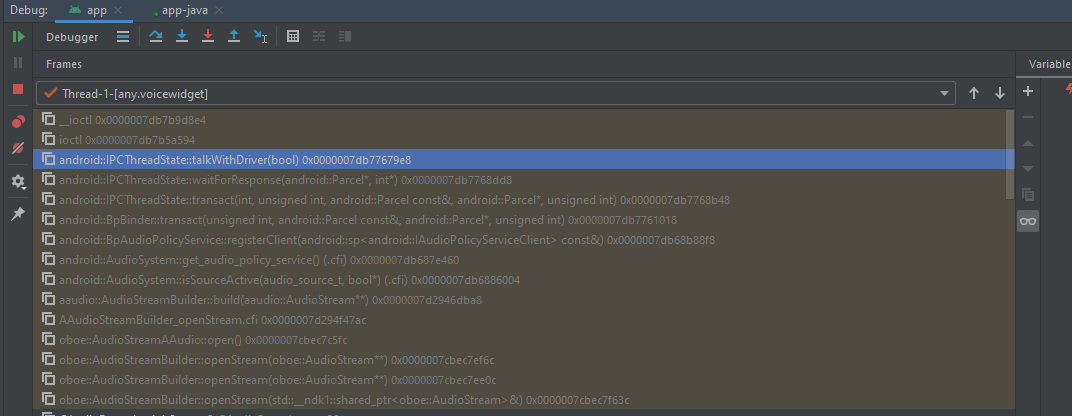The height and width of the screenshot is (416, 1072).
Task: Select ioctl 0x0000007db7b5a594 frame
Action: point(520,140)
